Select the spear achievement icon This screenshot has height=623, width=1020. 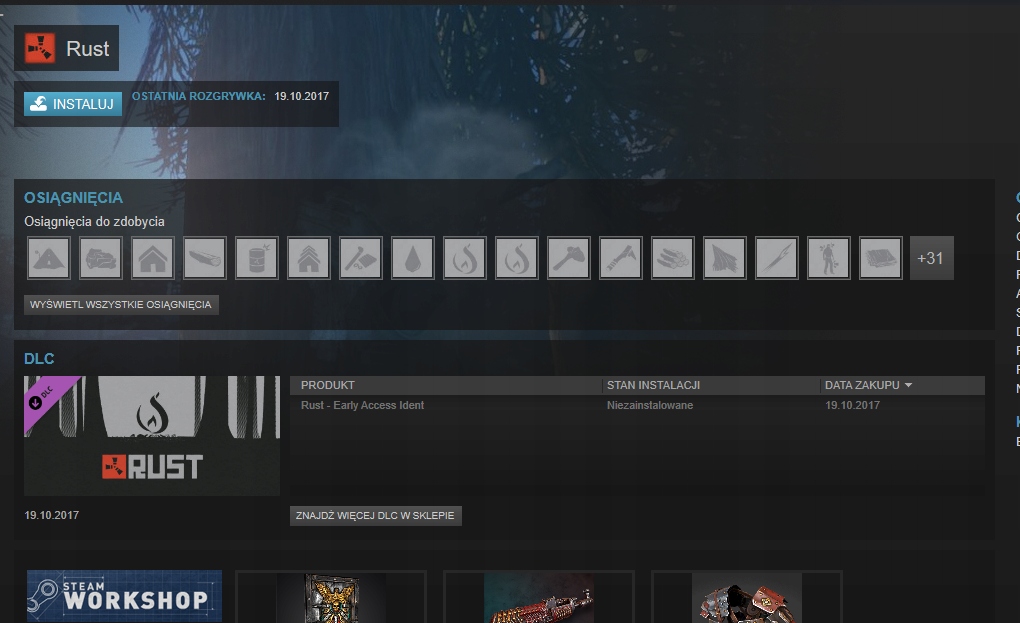pos(777,258)
